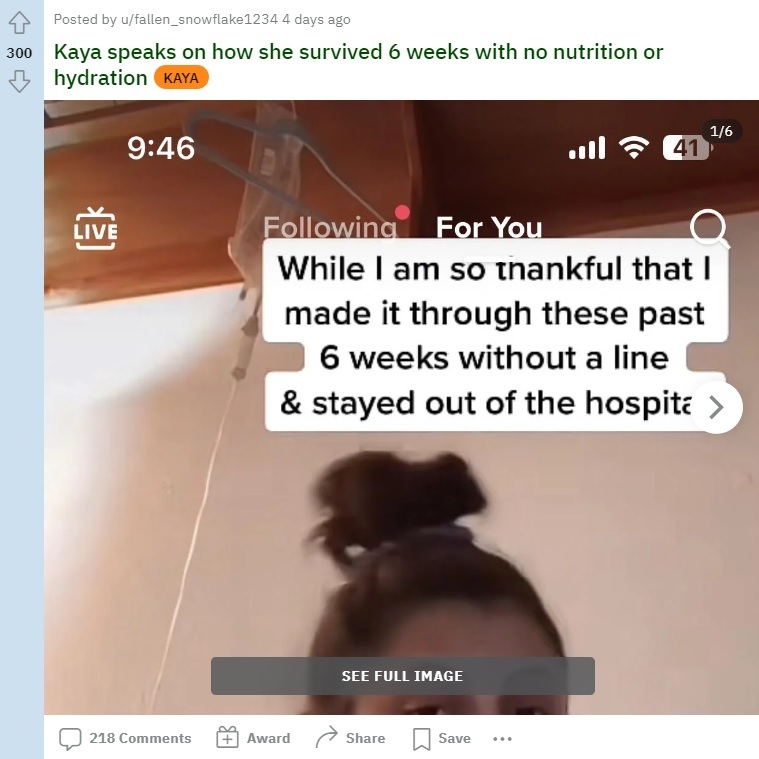
Task: Click the 300 vote score
Action: 19,52
